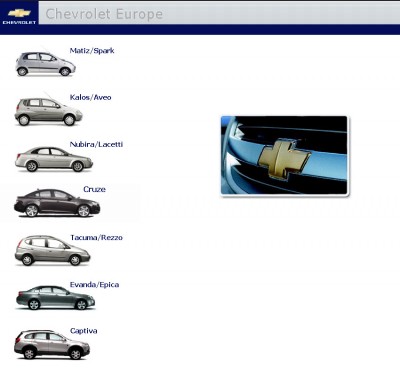Click the Chevrolet grille emblem photo
This screenshot has height=370, width=400.
tap(284, 155)
